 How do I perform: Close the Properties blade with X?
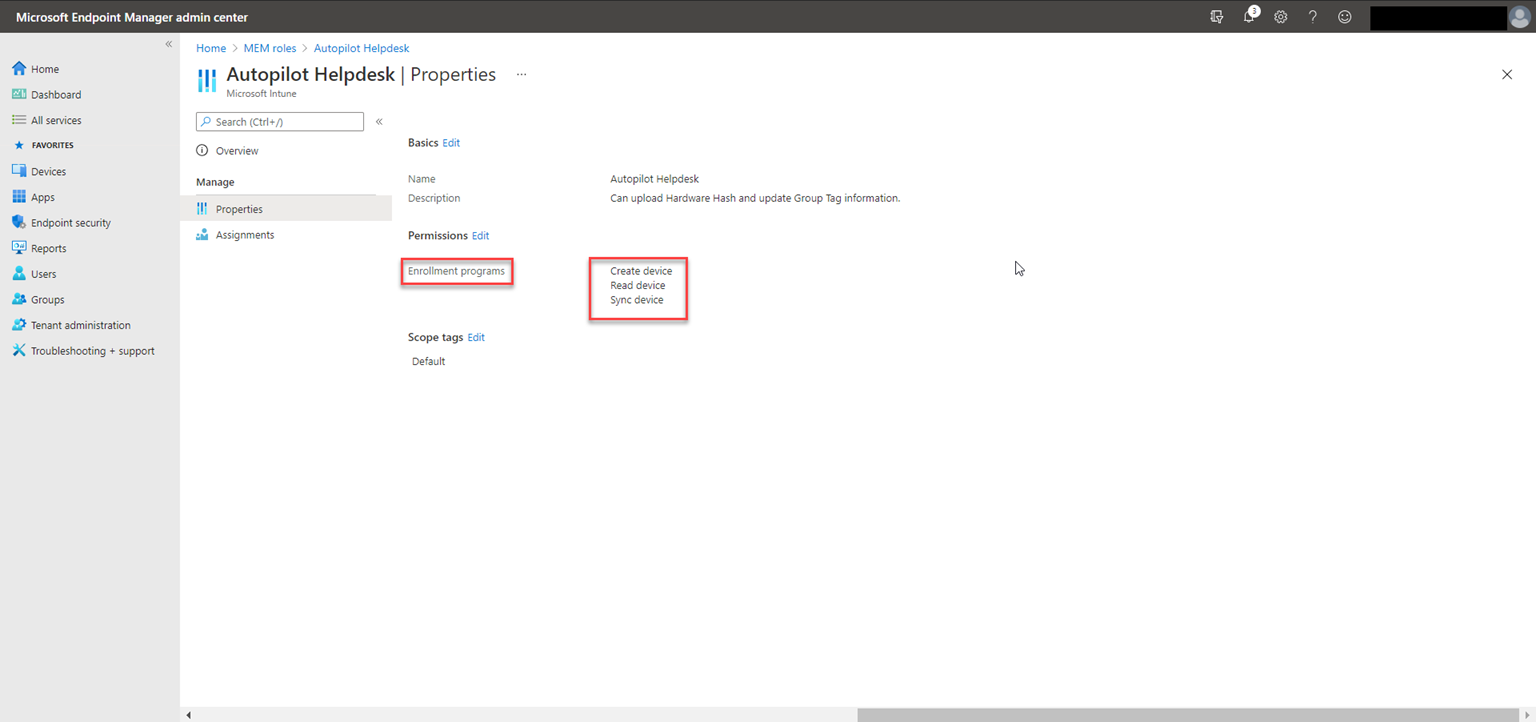click(1507, 75)
